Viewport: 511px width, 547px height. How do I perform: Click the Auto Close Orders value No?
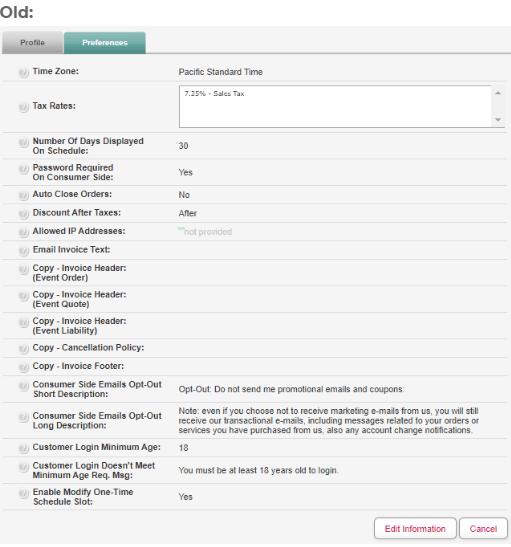tap(184, 195)
